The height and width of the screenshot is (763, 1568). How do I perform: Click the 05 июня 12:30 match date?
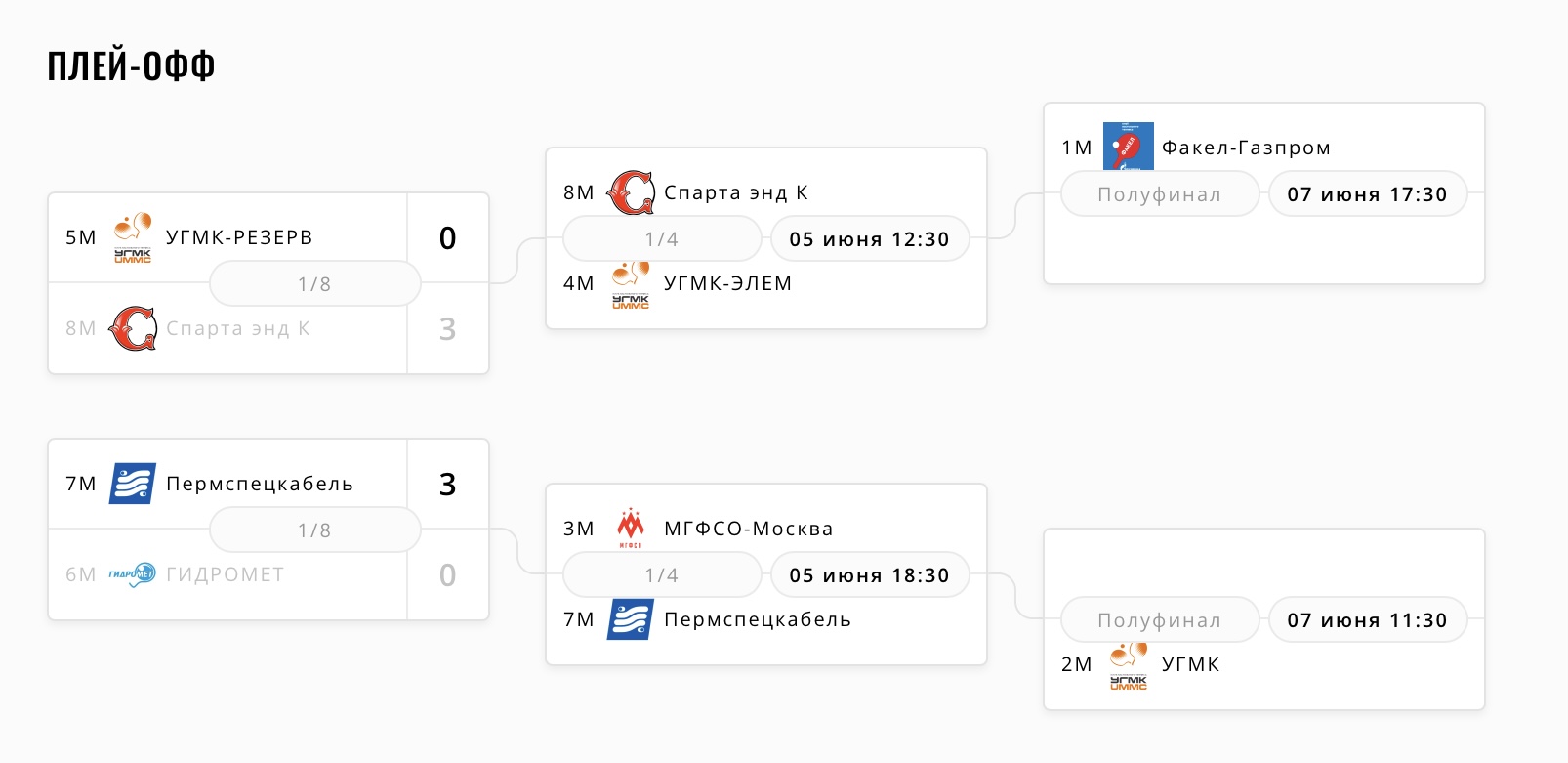coord(869,239)
